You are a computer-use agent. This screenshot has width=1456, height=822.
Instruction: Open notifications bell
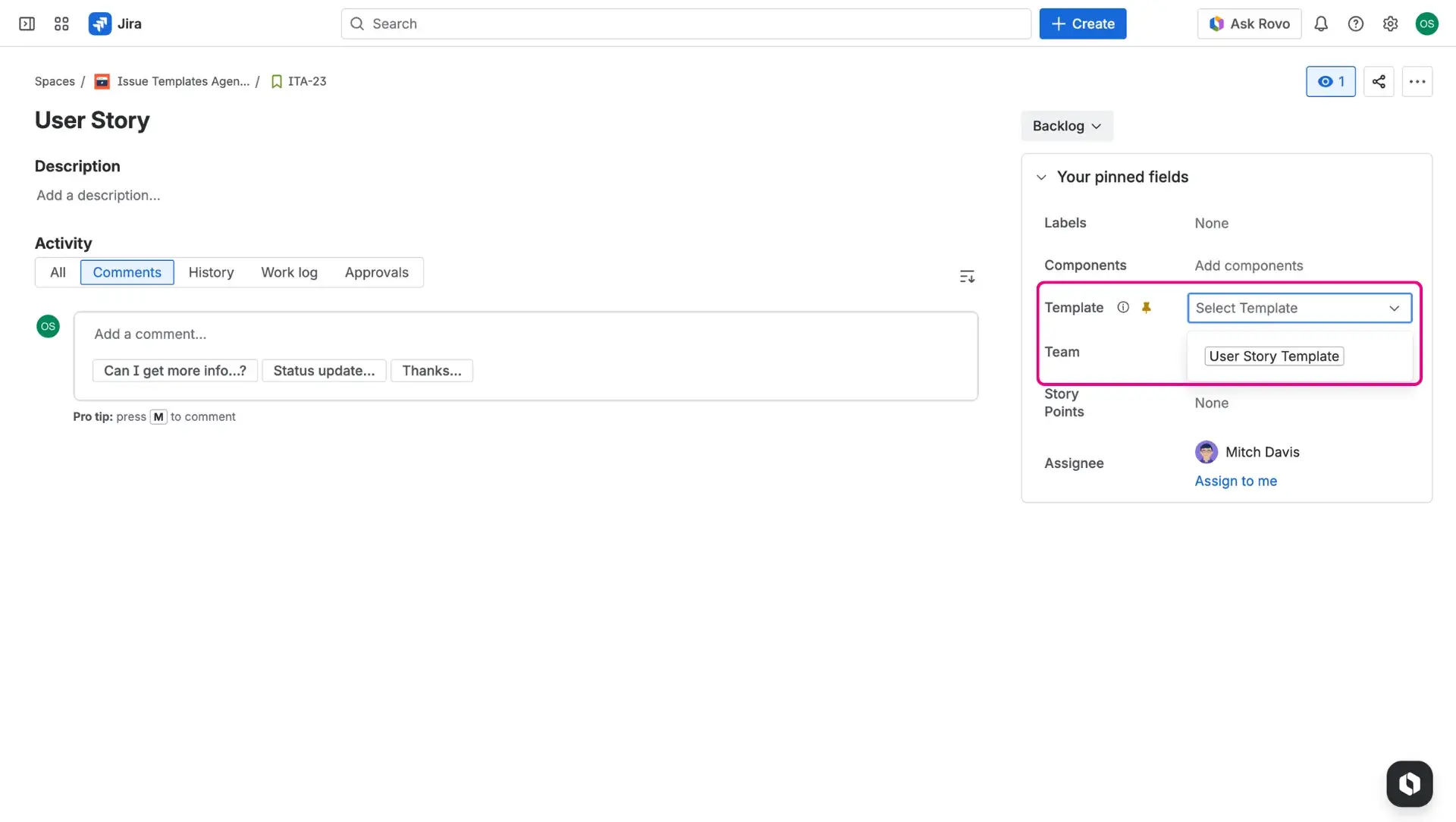coord(1321,24)
